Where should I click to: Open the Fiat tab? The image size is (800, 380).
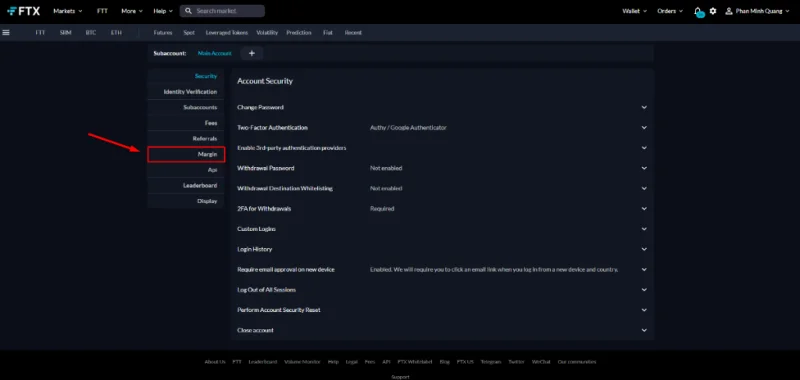click(328, 32)
